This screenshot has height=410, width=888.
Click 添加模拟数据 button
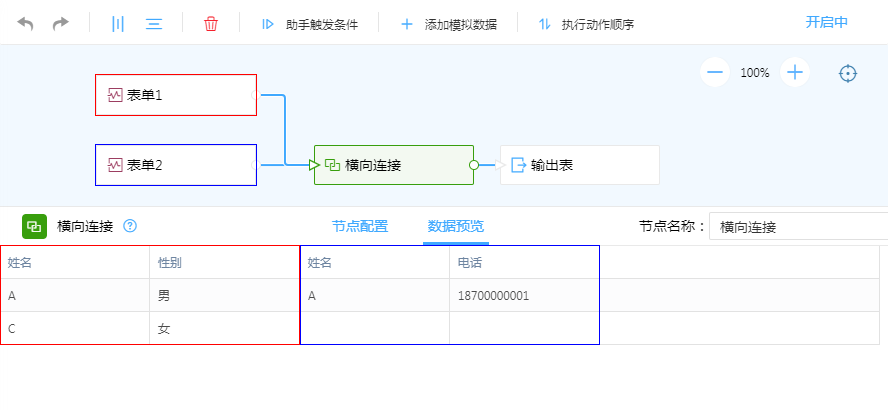click(x=449, y=24)
